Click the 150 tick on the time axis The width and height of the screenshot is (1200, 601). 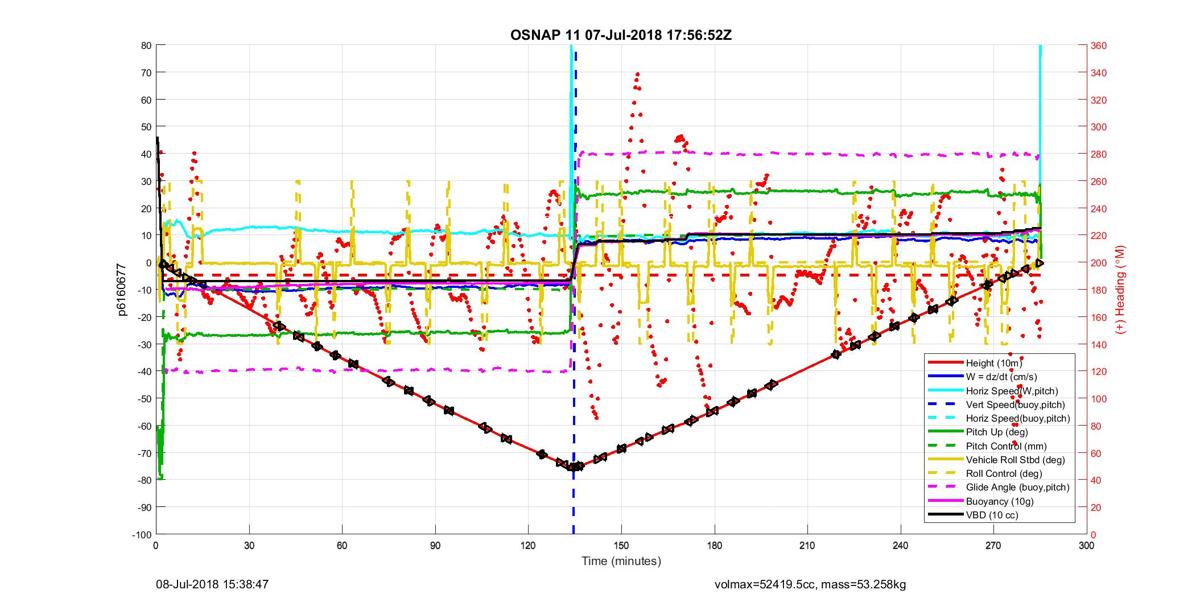click(621, 546)
